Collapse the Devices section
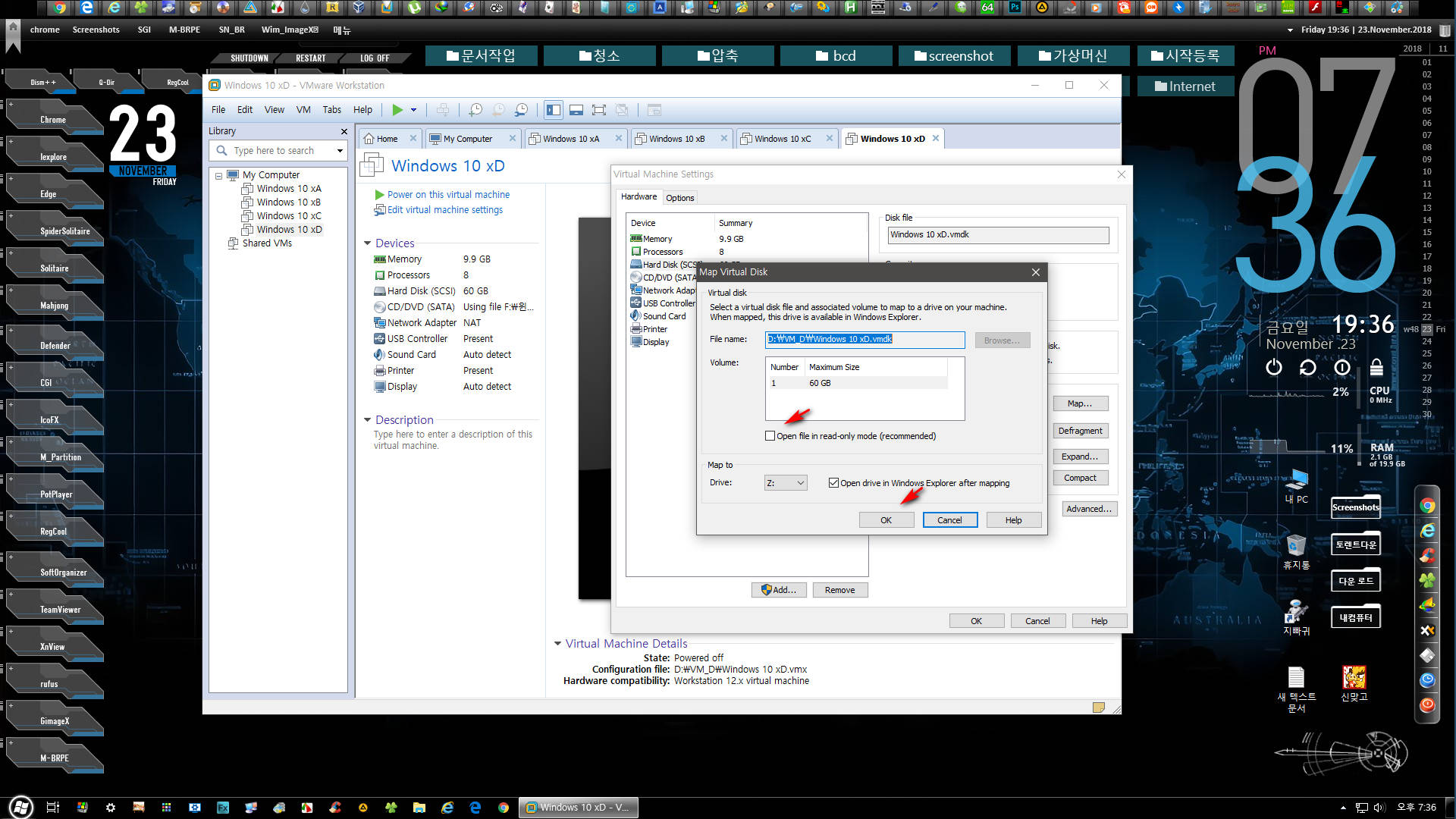 pos(368,243)
